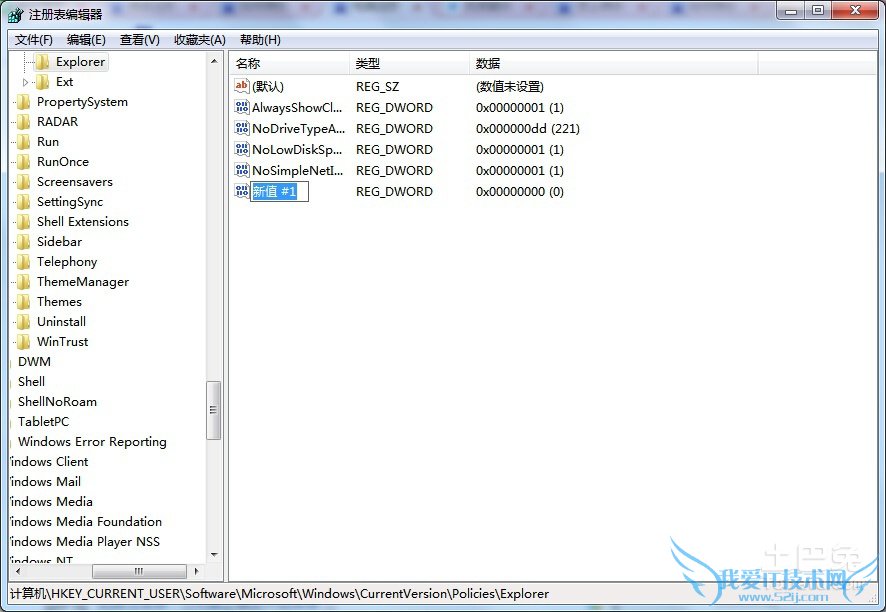Click the tree horizontal scroll right arrow
The width and height of the screenshot is (886, 612).
click(x=196, y=571)
